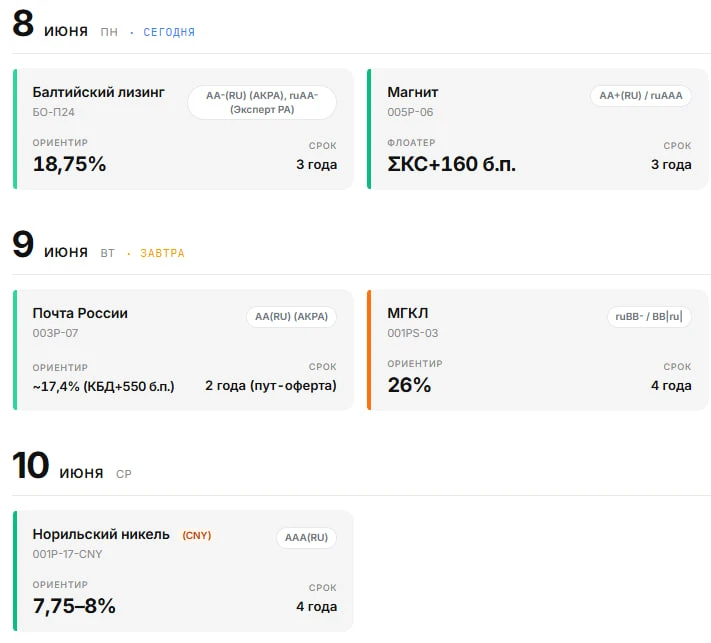Click the ~17,4% (КБД+550 б.п.) value

tap(103, 386)
